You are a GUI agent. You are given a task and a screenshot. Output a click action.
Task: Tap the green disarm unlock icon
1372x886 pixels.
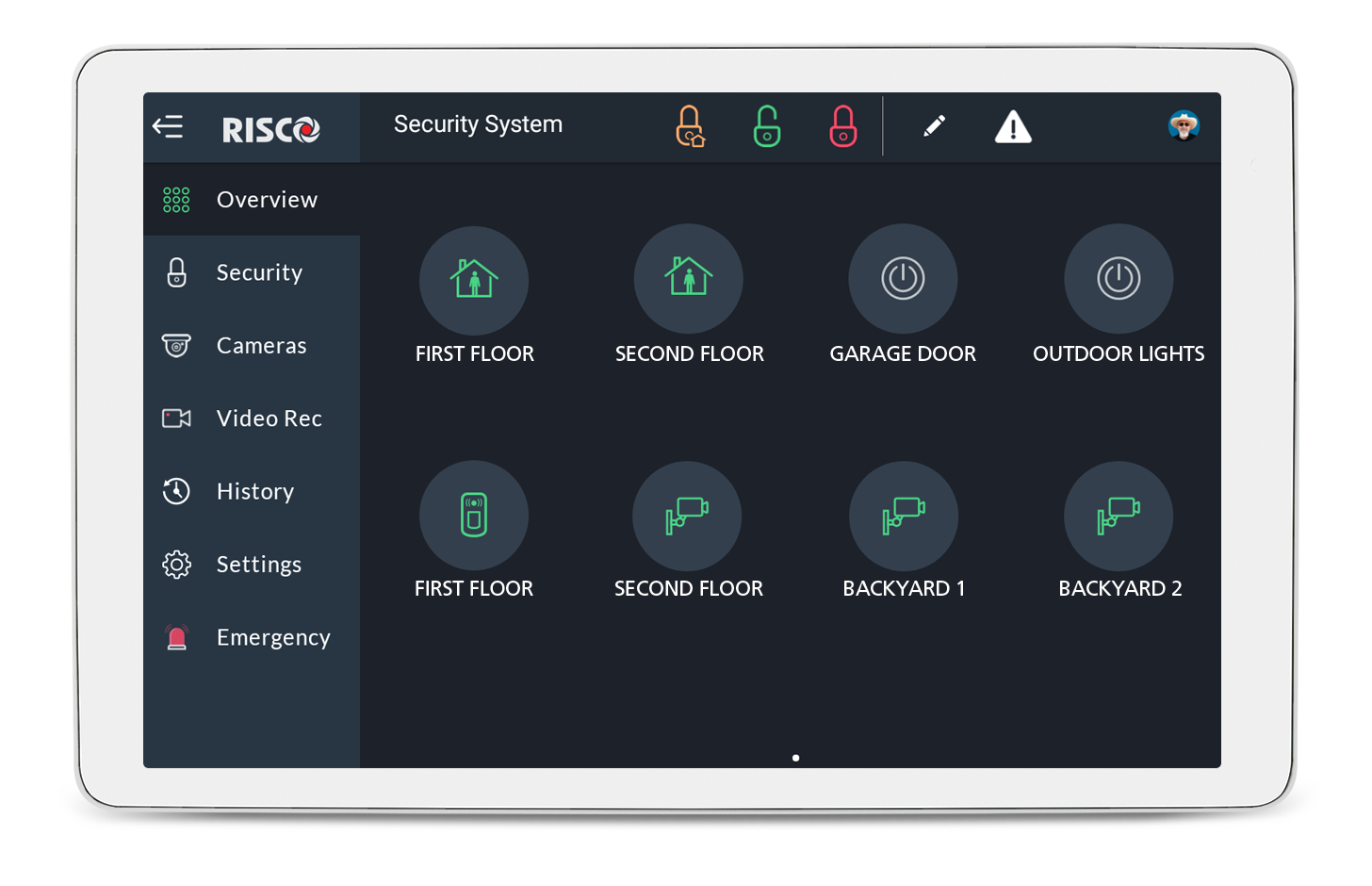(x=766, y=126)
